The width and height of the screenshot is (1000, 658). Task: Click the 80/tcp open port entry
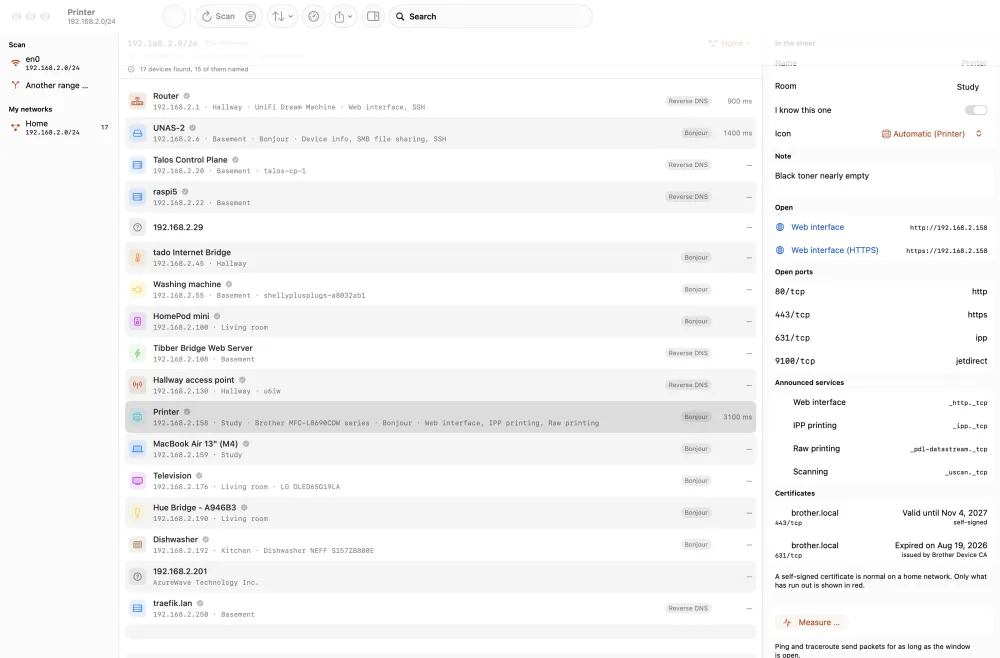(x=881, y=291)
